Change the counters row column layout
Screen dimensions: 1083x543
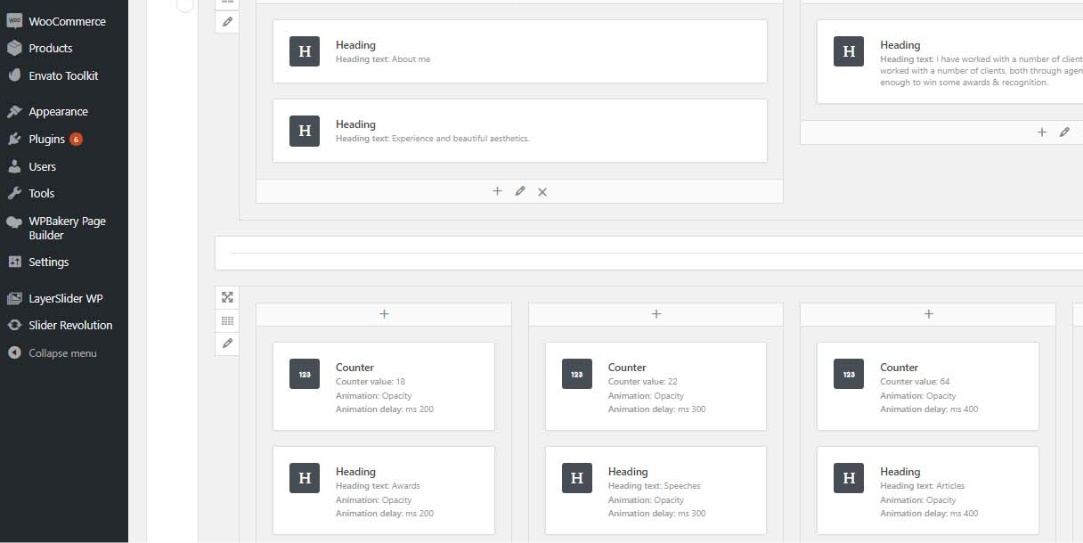pyautogui.click(x=227, y=321)
